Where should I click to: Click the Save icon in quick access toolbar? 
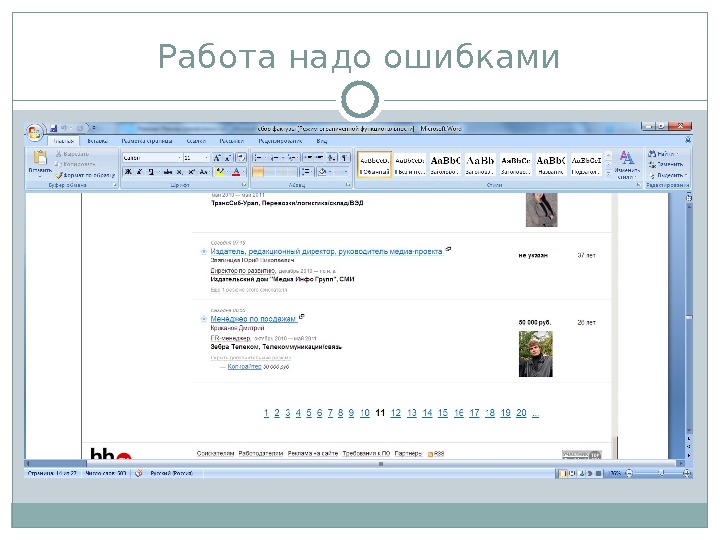click(x=54, y=128)
